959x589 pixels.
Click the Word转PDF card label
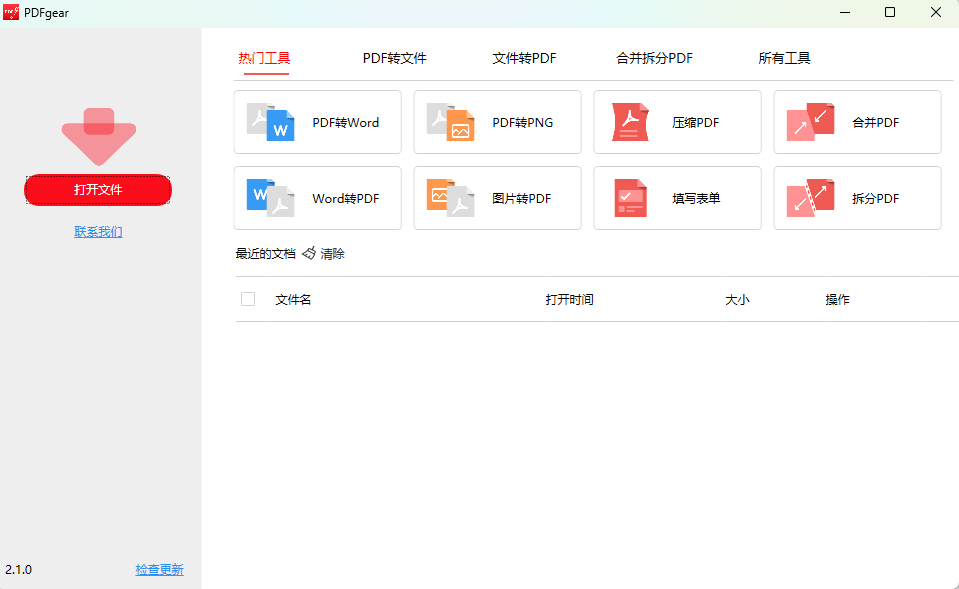(x=346, y=198)
